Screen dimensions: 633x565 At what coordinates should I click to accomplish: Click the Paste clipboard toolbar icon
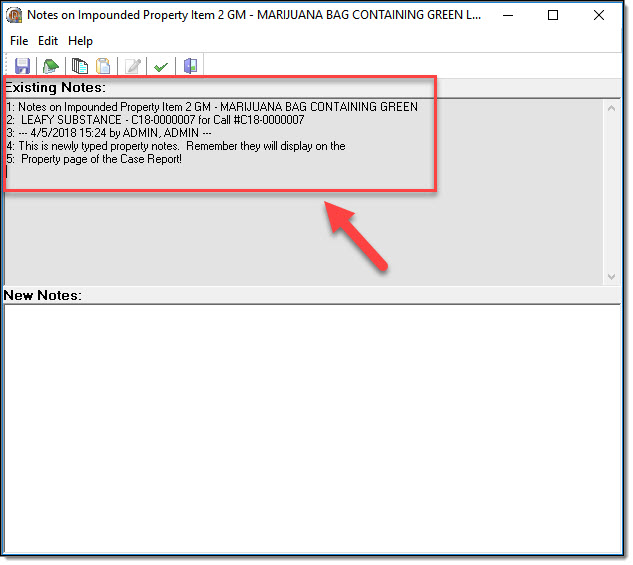click(103, 67)
